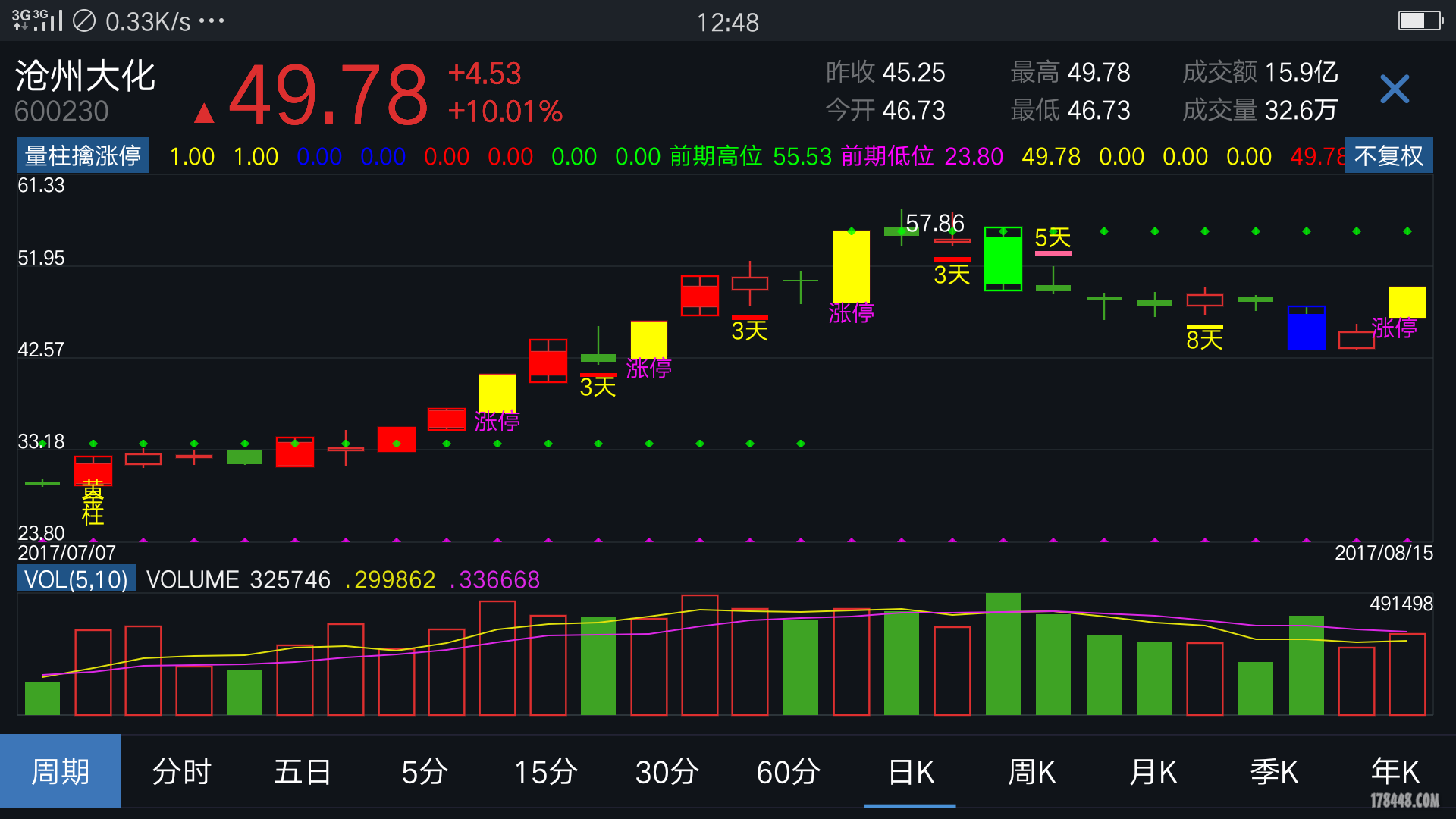Viewport: 1456px width, 819px height.
Task: Tap the 3G signal strength icon
Action: (38, 20)
